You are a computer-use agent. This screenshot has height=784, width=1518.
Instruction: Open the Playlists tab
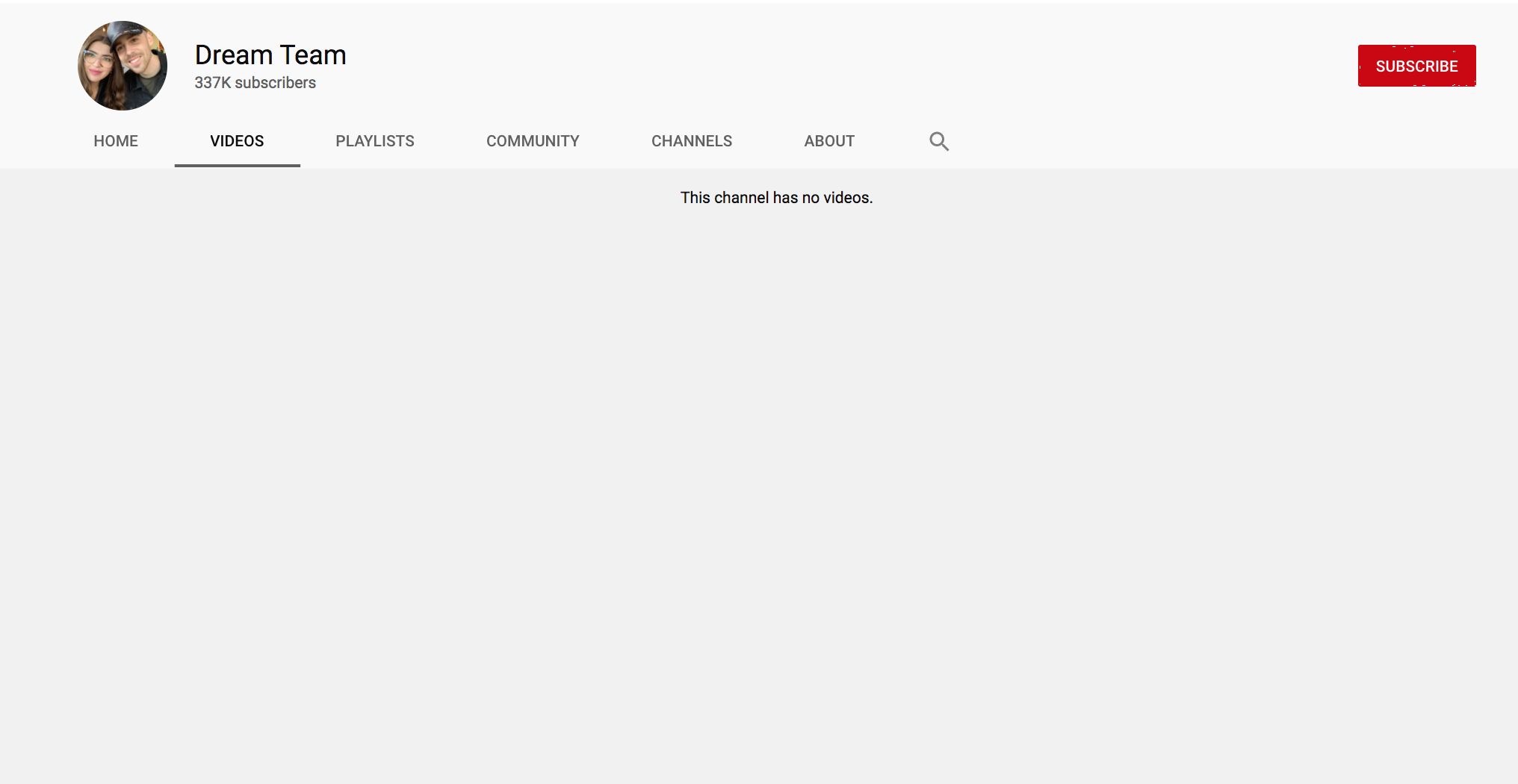[375, 141]
